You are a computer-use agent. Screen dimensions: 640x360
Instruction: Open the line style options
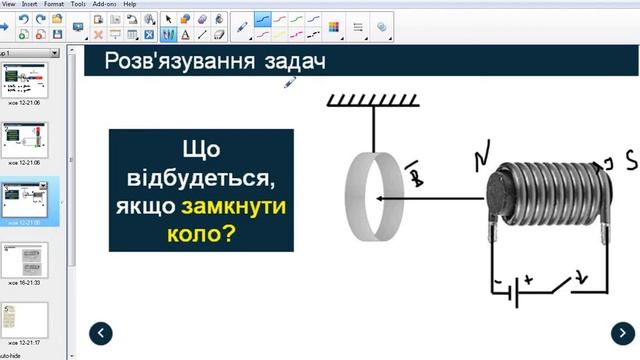[358, 27]
